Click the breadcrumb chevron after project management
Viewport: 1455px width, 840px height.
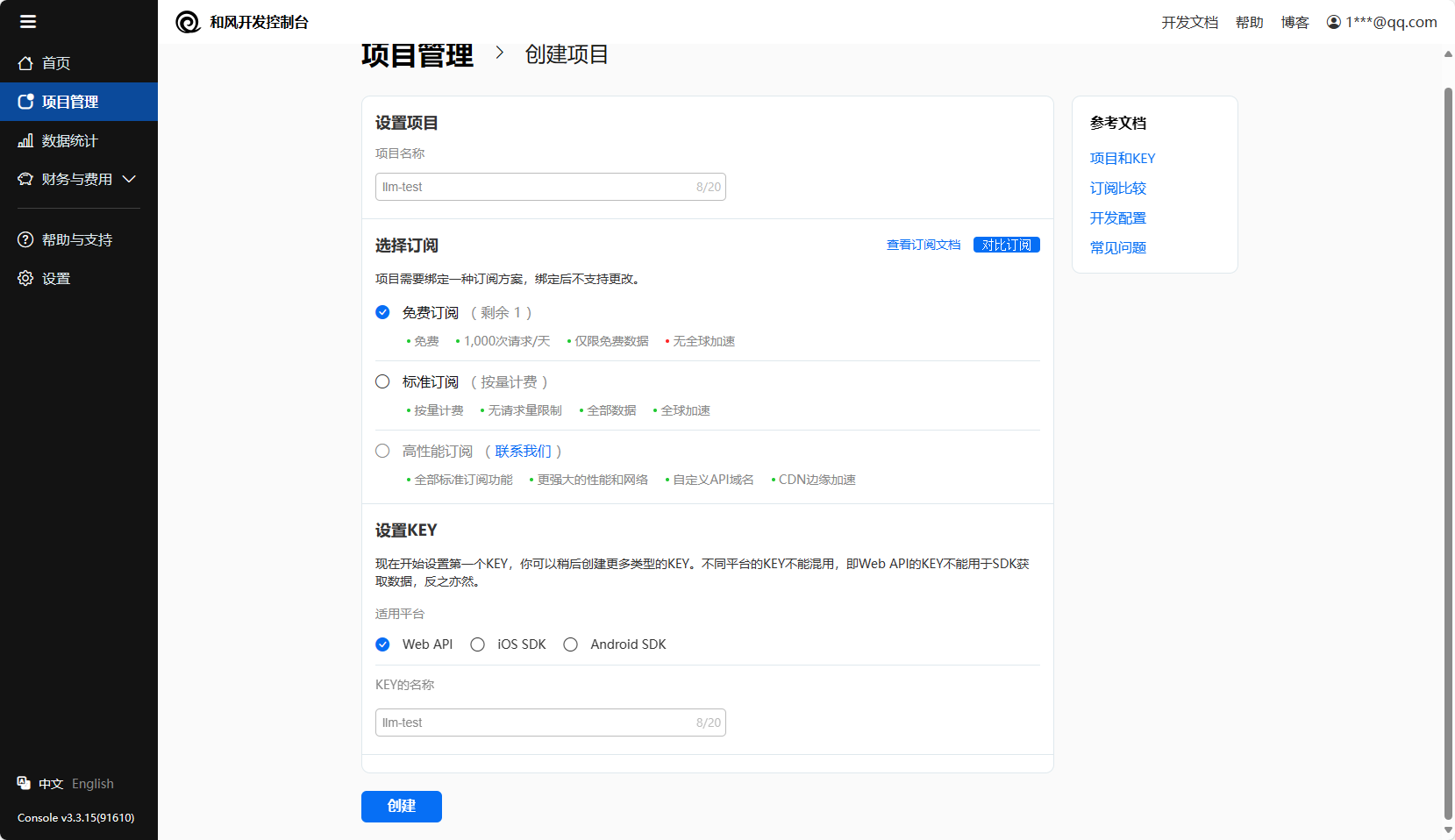[x=500, y=53]
